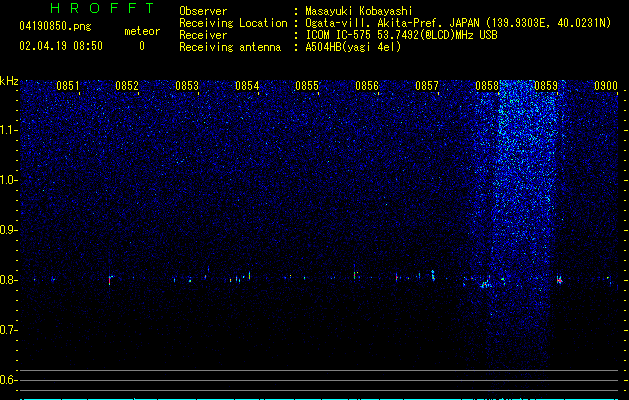Click the 0856 time marker
Viewport: 629px width, 400px height.
367,86
